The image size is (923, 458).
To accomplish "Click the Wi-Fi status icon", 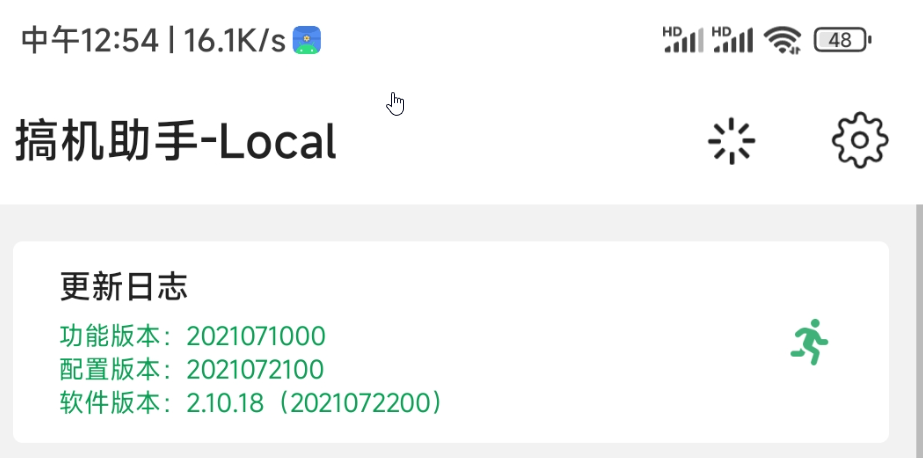I will [782, 40].
